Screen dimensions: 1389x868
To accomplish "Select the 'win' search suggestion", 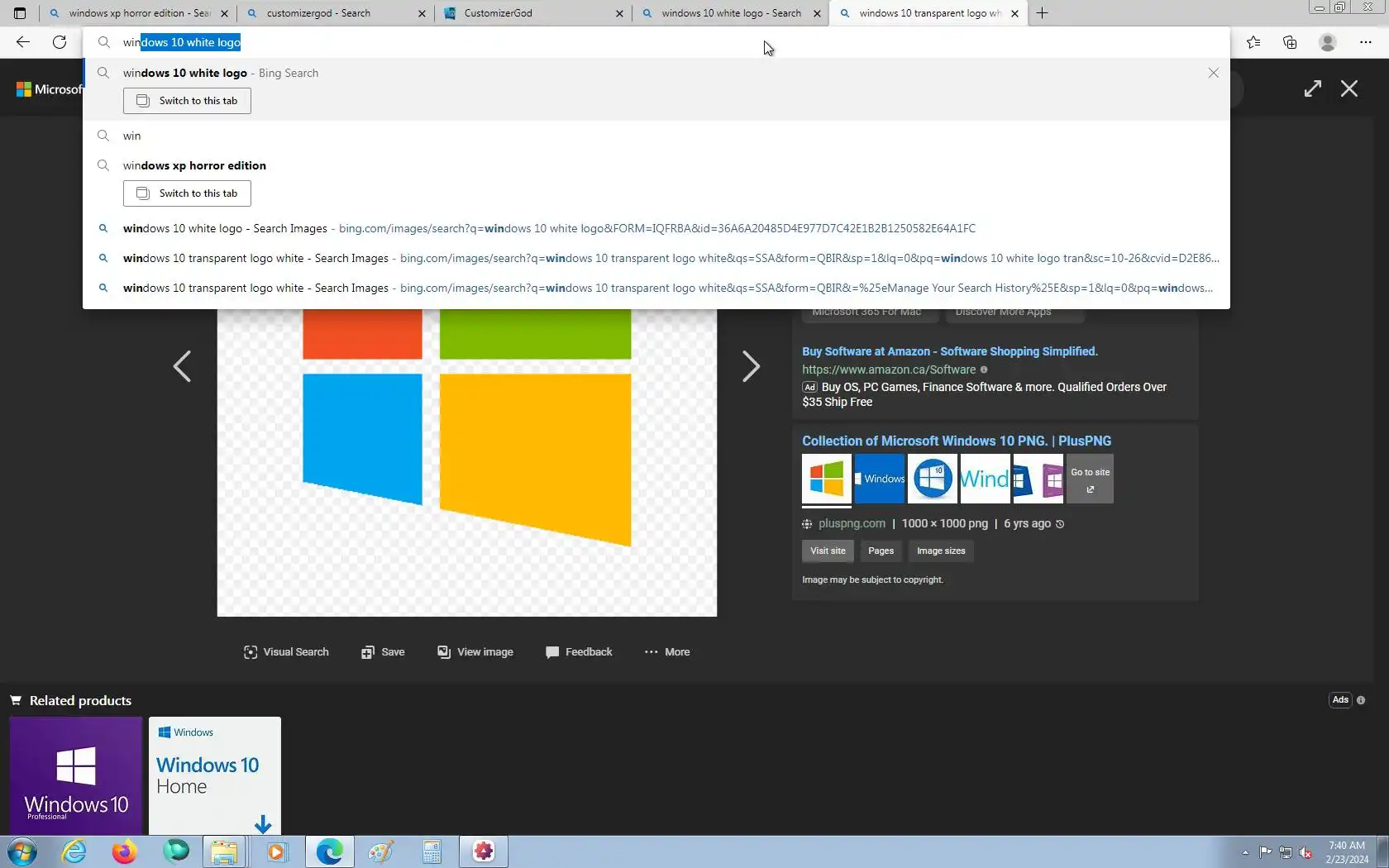I will (656, 136).
